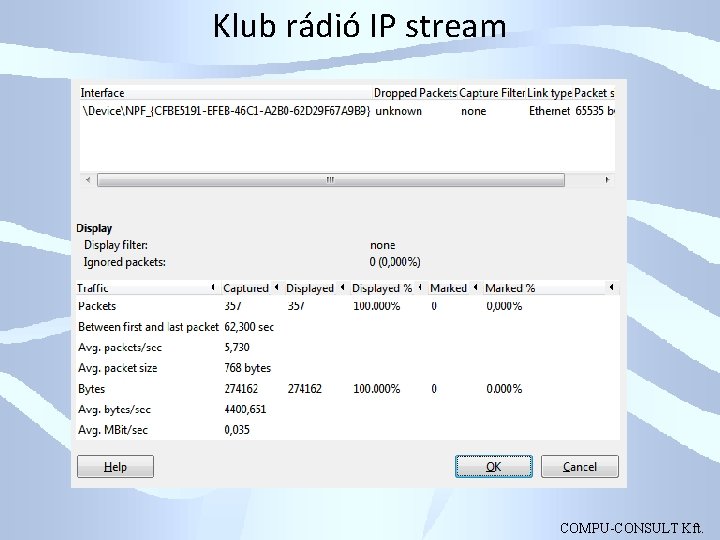Click the Marked % column sort arrow
Image resolution: width=720 pixels, height=540 pixels.
click(x=611, y=287)
